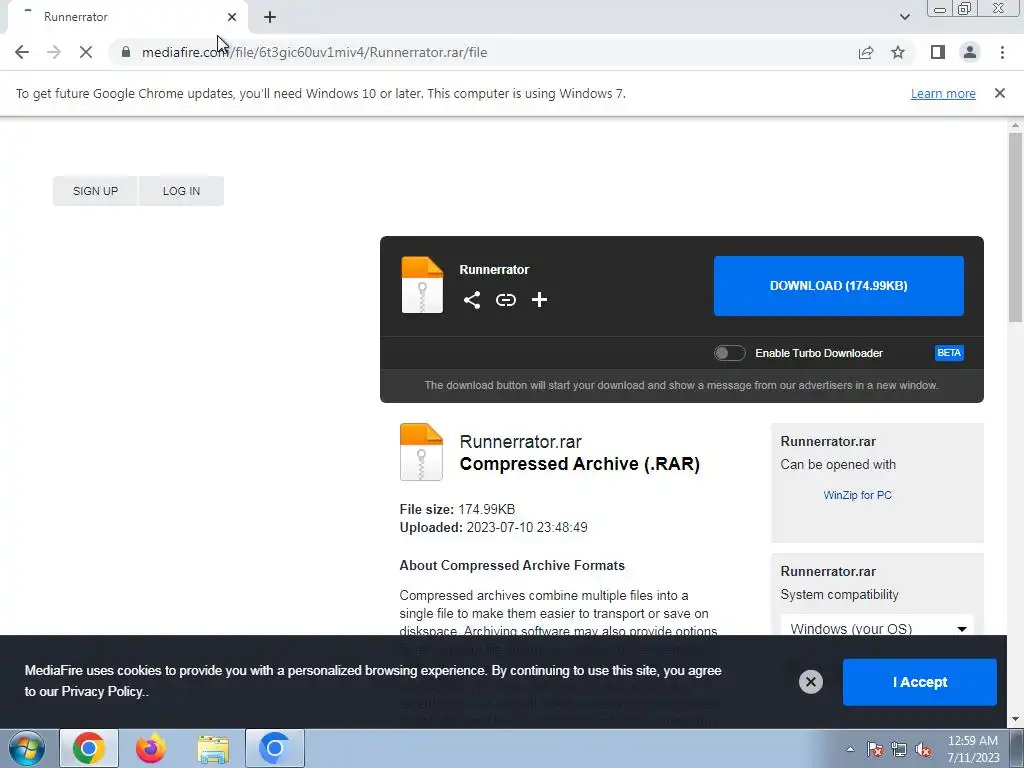Copy link using the chain icon
This screenshot has width=1024, height=768.
click(505, 300)
